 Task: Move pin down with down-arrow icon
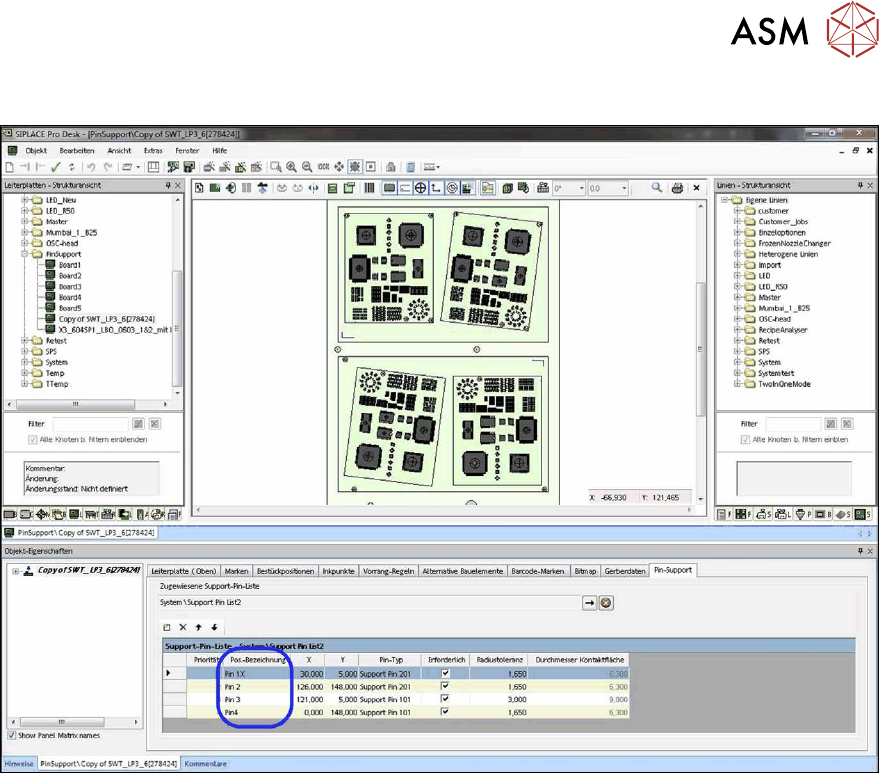[214, 627]
